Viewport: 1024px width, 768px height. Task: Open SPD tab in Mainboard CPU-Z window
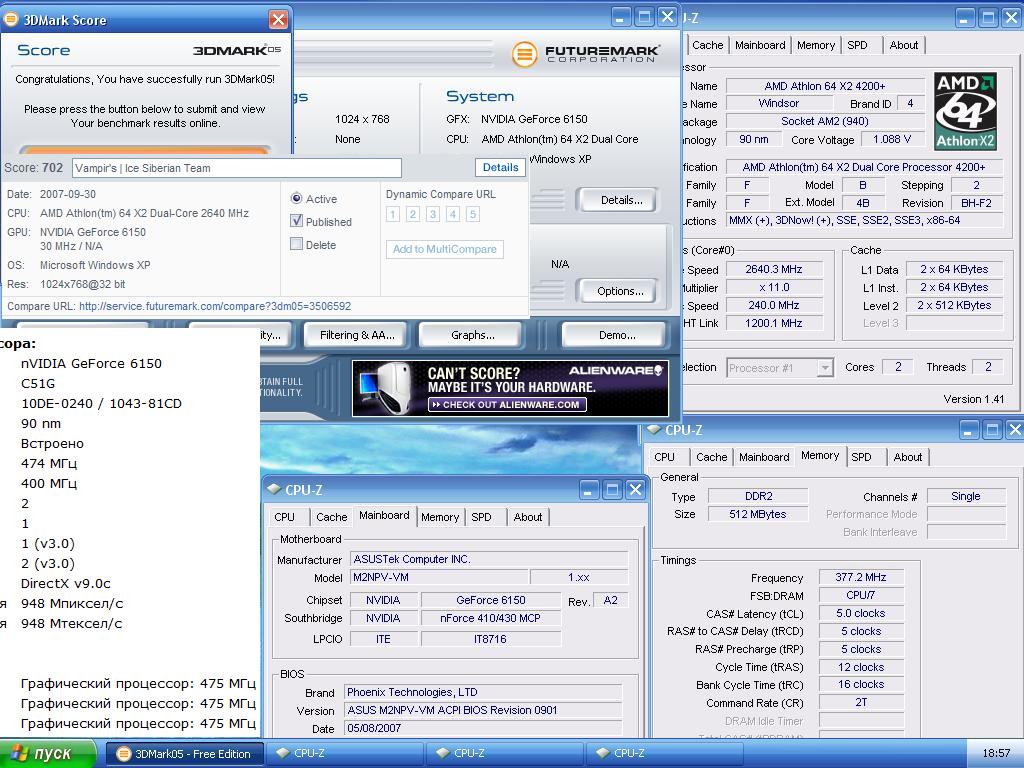(x=481, y=517)
